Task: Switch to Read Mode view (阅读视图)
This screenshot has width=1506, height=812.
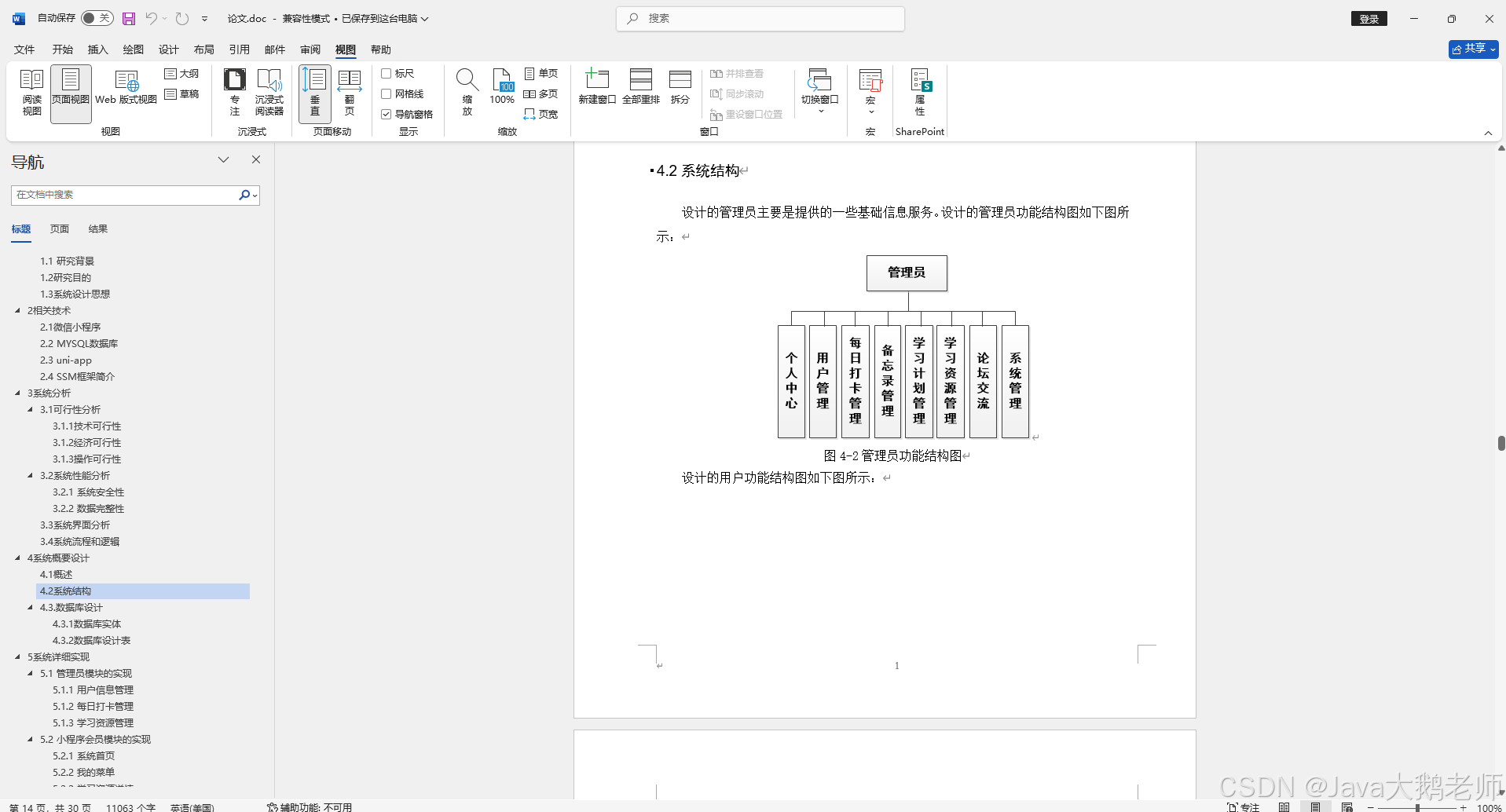Action: [31, 93]
